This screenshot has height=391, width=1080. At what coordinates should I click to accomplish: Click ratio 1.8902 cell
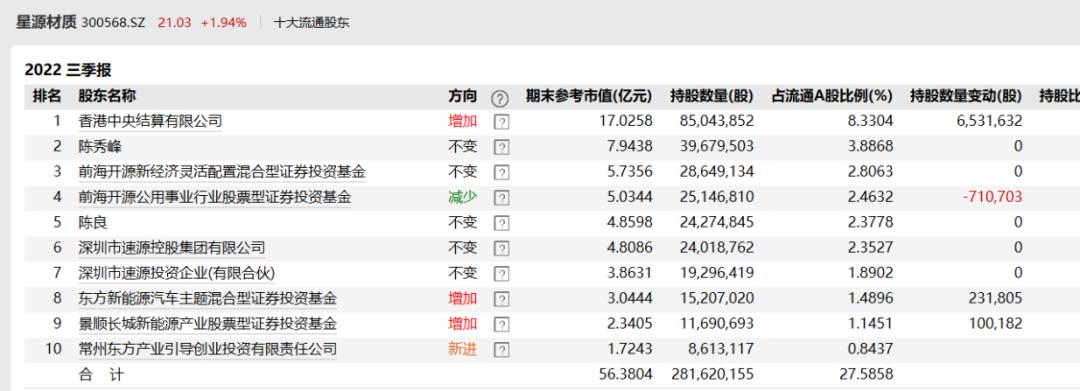coord(870,273)
